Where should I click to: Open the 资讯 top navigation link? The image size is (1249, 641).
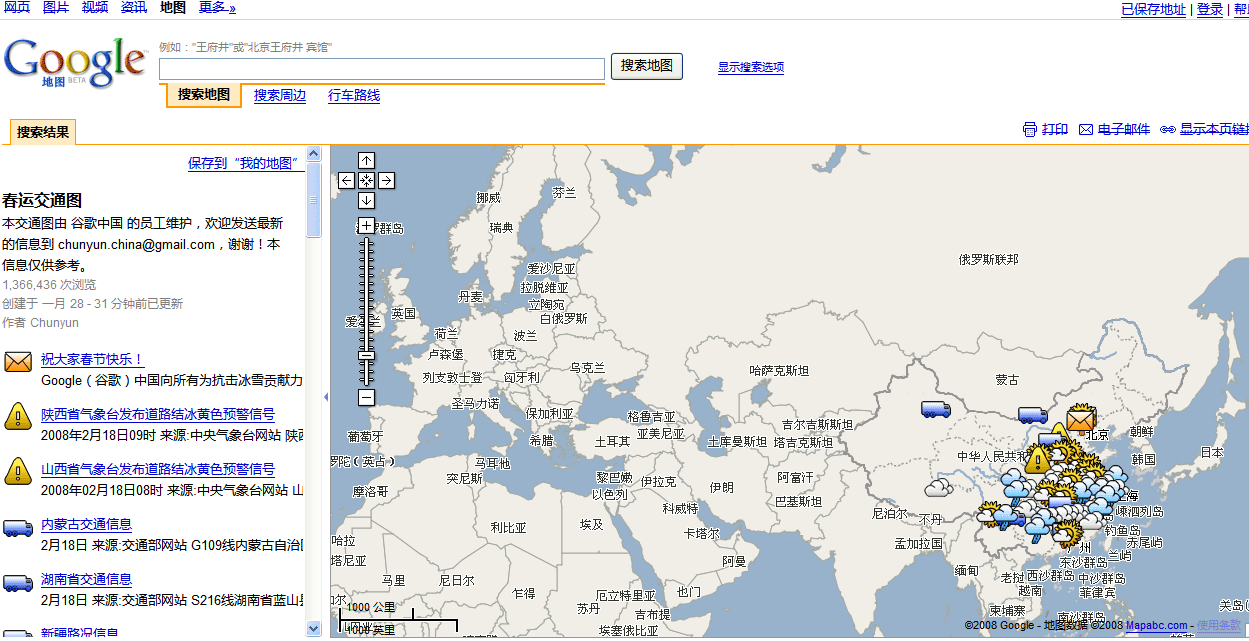pos(134,8)
